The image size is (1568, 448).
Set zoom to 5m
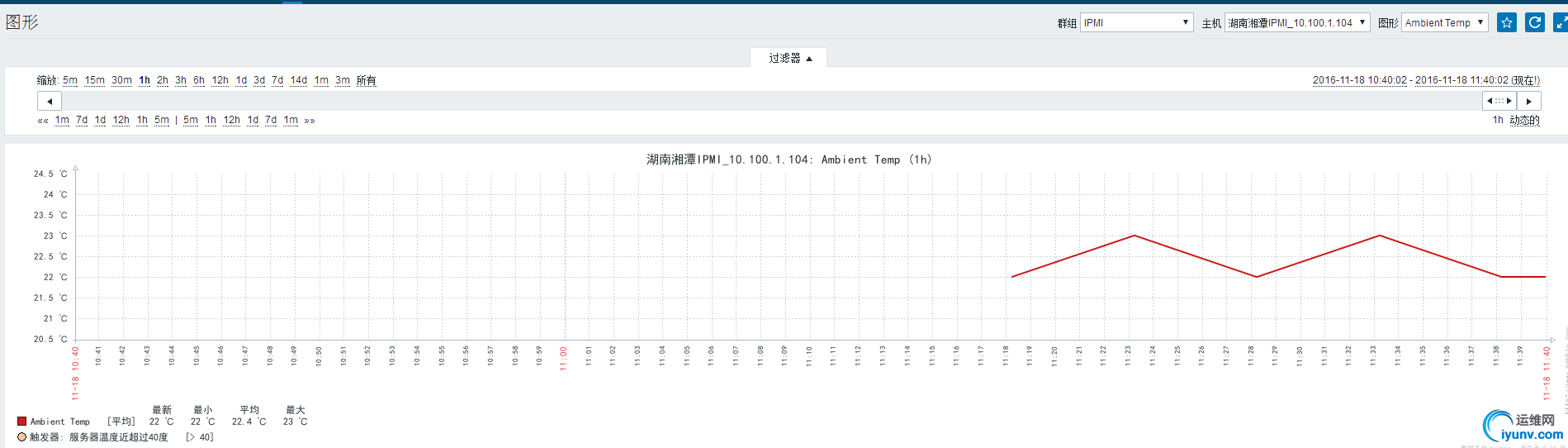[70, 80]
